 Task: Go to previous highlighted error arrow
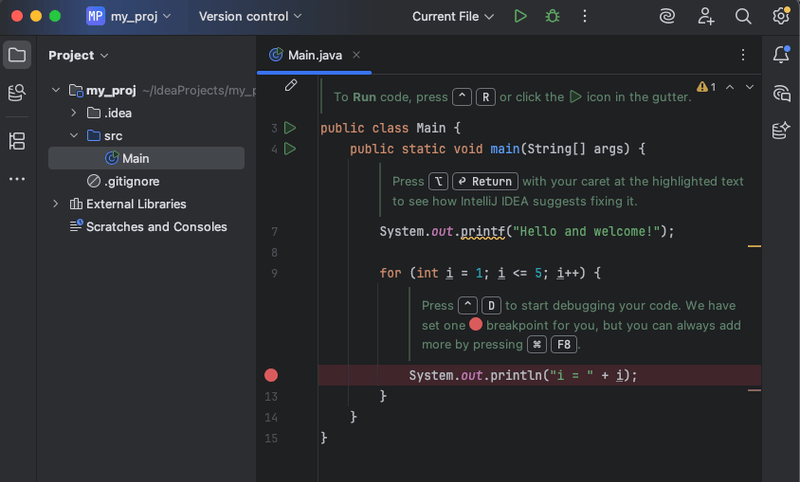(730, 87)
